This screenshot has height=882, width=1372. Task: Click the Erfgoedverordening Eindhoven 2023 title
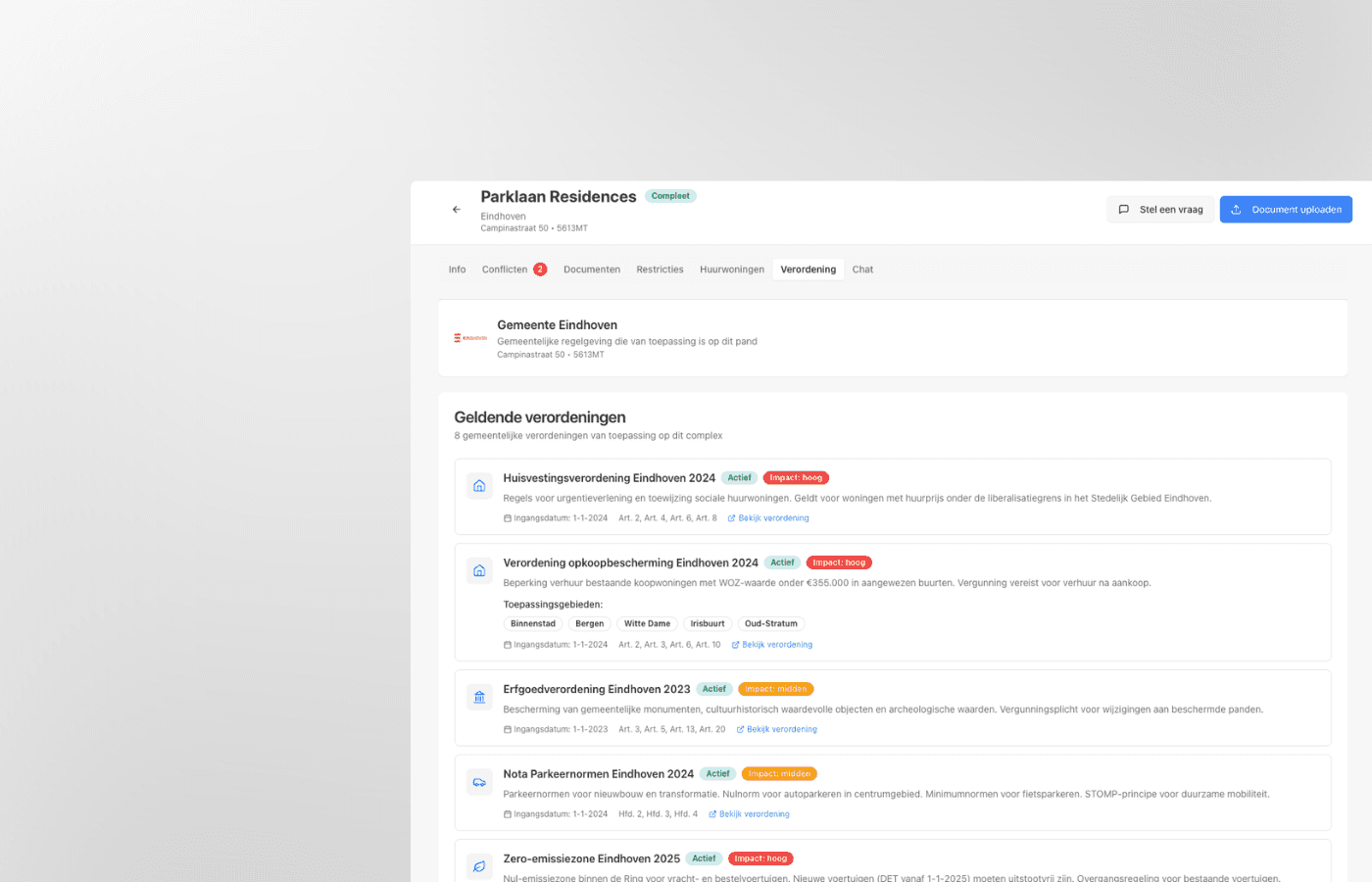[x=597, y=689]
